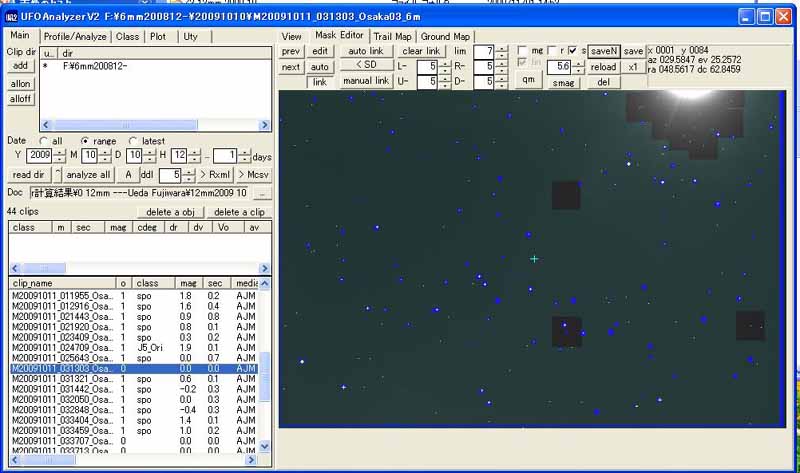Click the qm button
800x473 pixels.
point(530,81)
